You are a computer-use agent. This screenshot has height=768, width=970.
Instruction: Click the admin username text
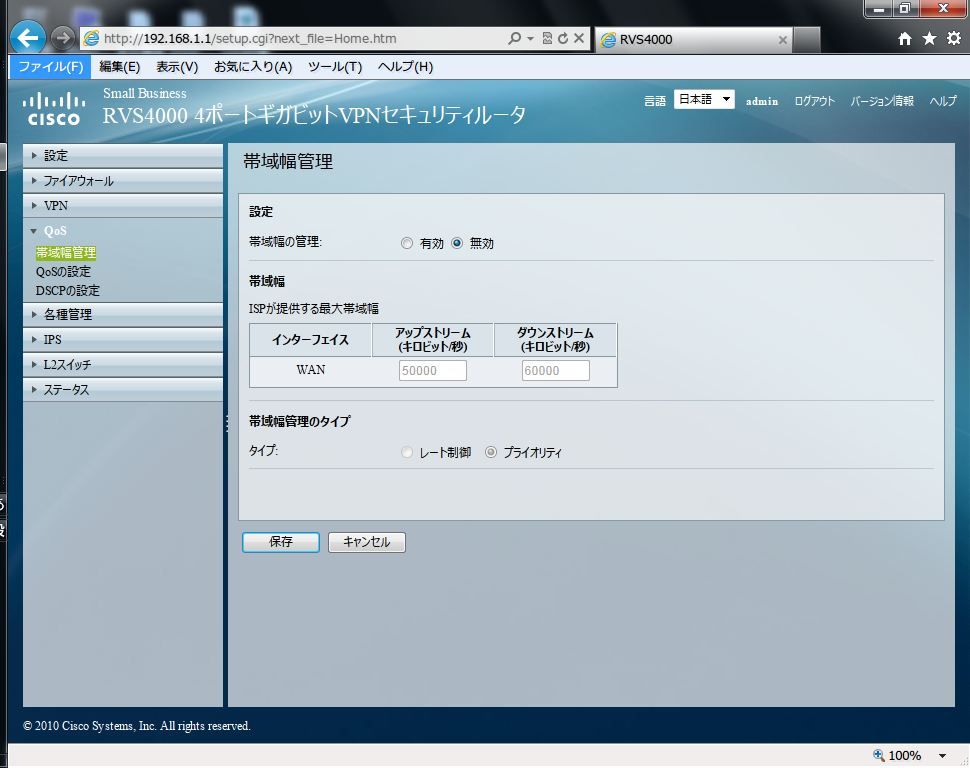point(762,101)
